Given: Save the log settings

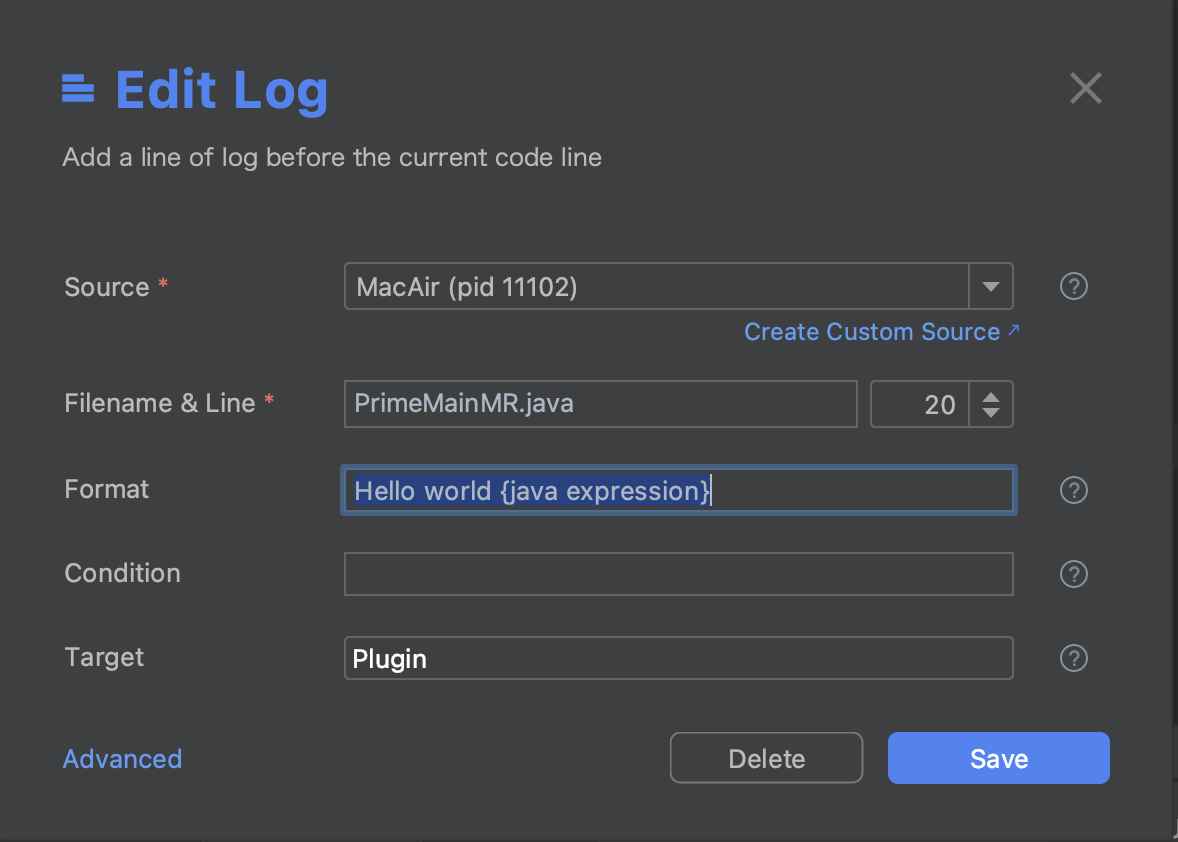Looking at the screenshot, I should [998, 759].
